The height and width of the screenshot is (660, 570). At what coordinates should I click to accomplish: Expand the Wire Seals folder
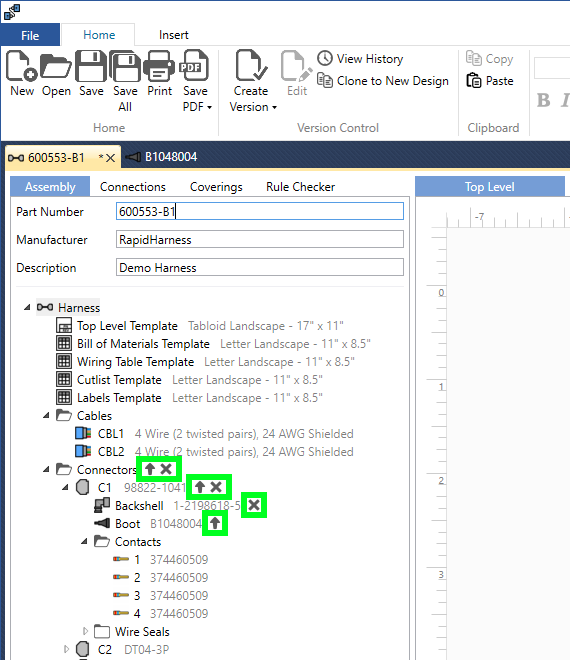pyautogui.click(x=85, y=631)
